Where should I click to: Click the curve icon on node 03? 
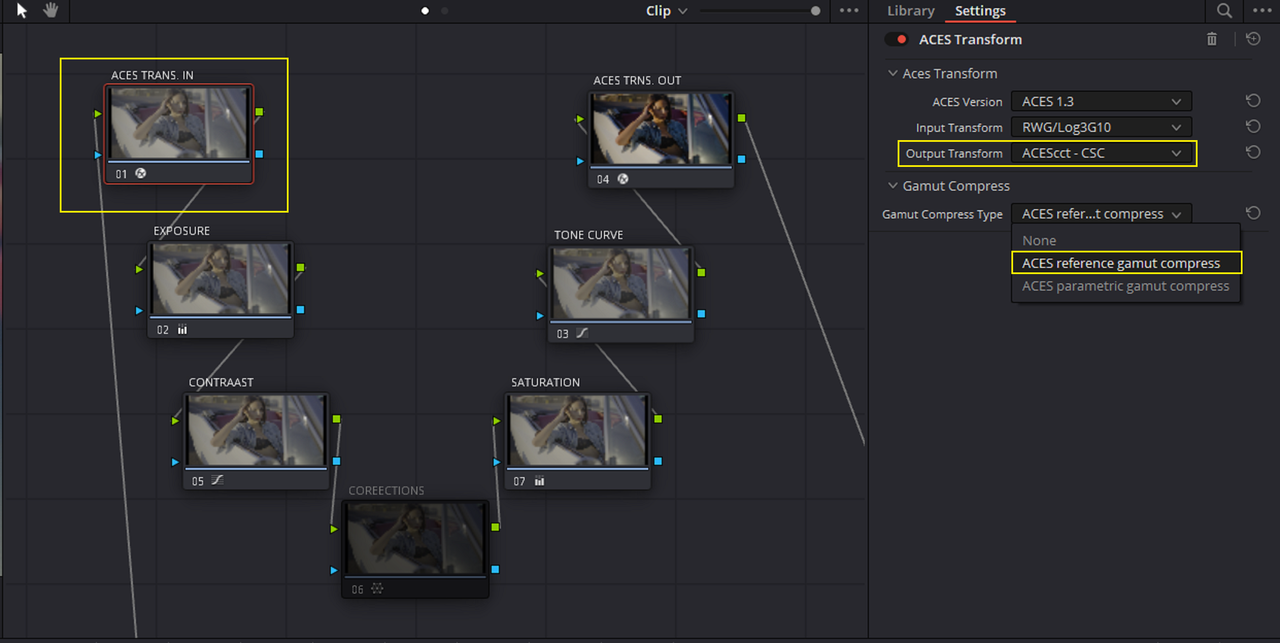pyautogui.click(x=582, y=333)
